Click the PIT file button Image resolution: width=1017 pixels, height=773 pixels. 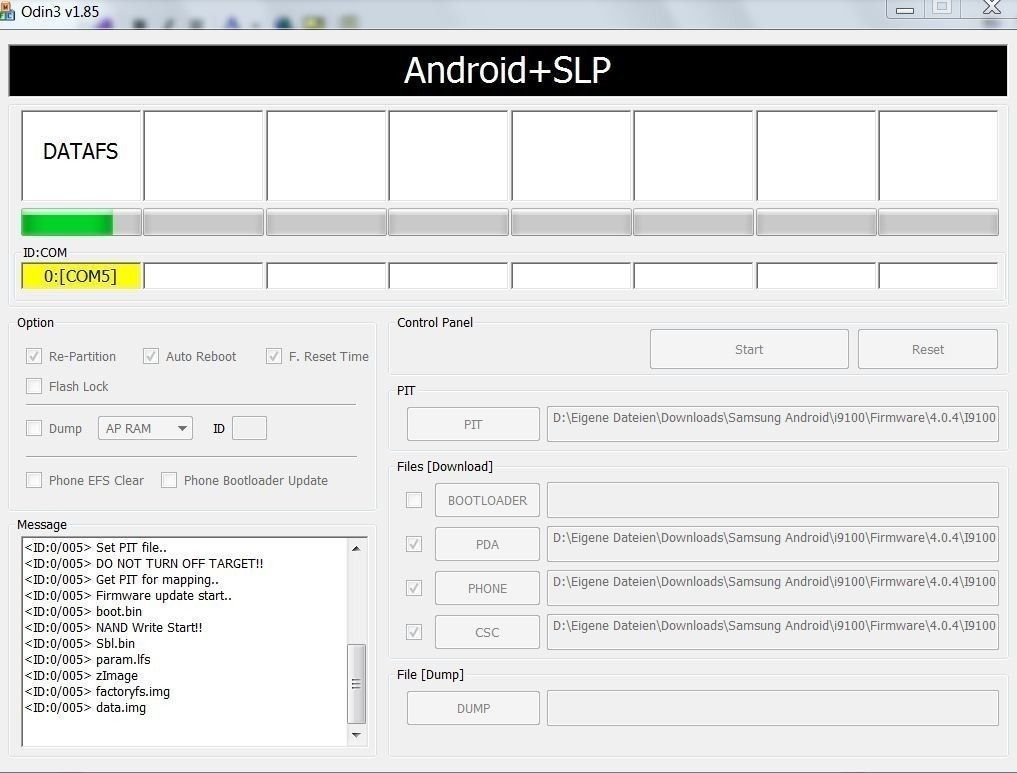473,424
